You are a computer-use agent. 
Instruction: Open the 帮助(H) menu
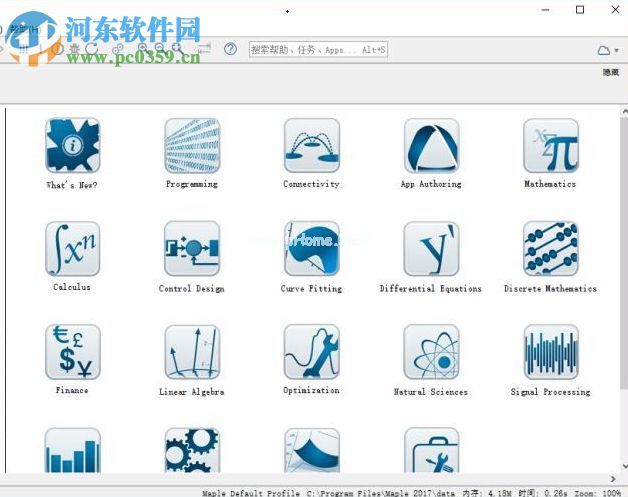[25, 29]
